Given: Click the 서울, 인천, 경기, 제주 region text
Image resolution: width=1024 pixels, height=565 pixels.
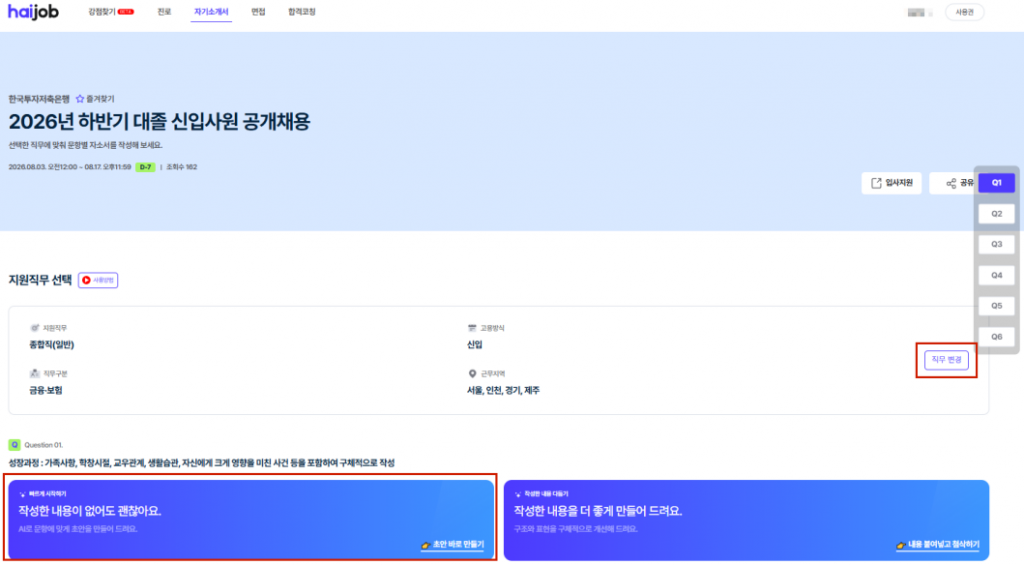Looking at the screenshot, I should click(x=504, y=391).
